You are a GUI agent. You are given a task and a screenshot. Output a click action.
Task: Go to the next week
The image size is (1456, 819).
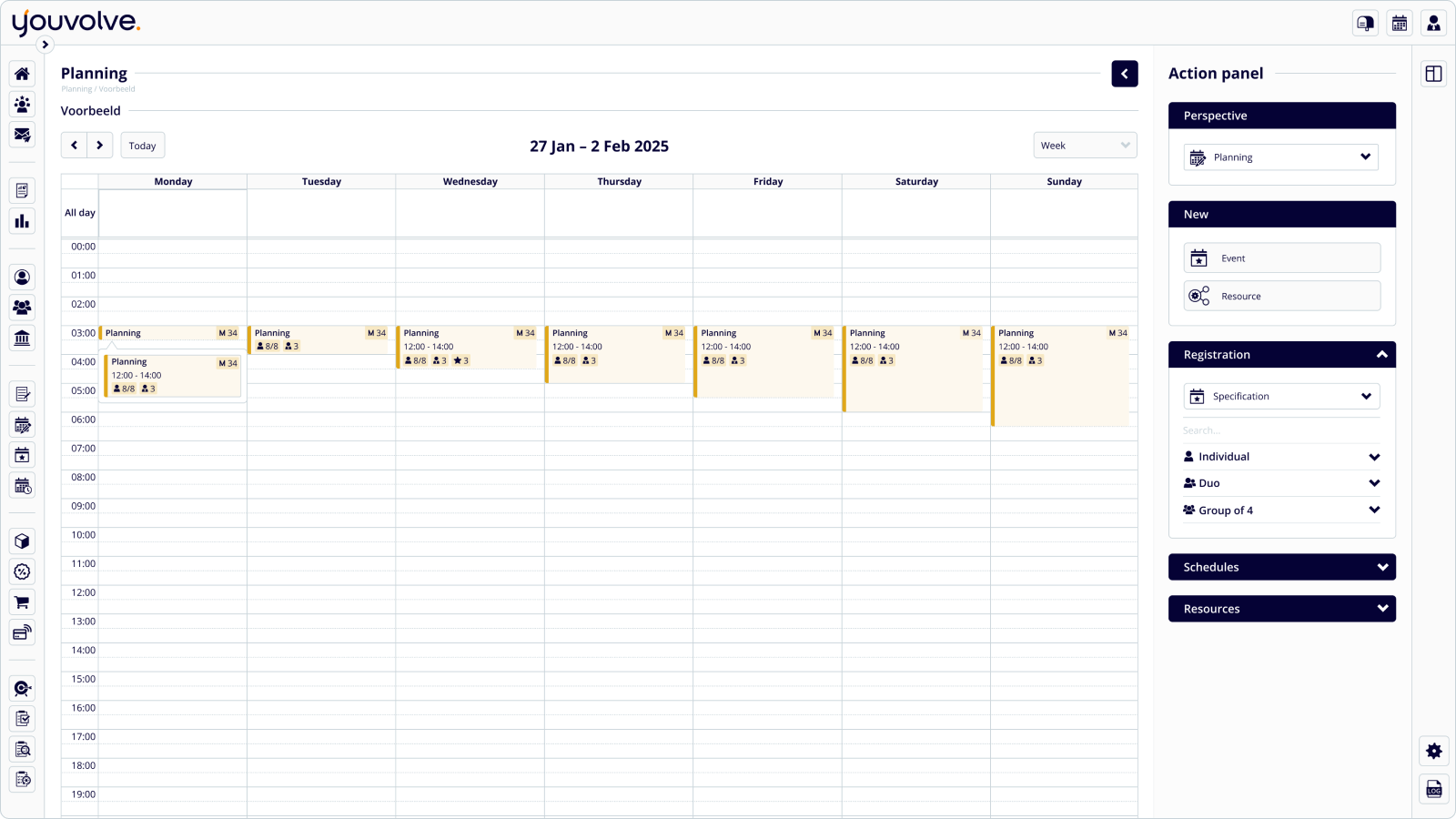(x=100, y=146)
